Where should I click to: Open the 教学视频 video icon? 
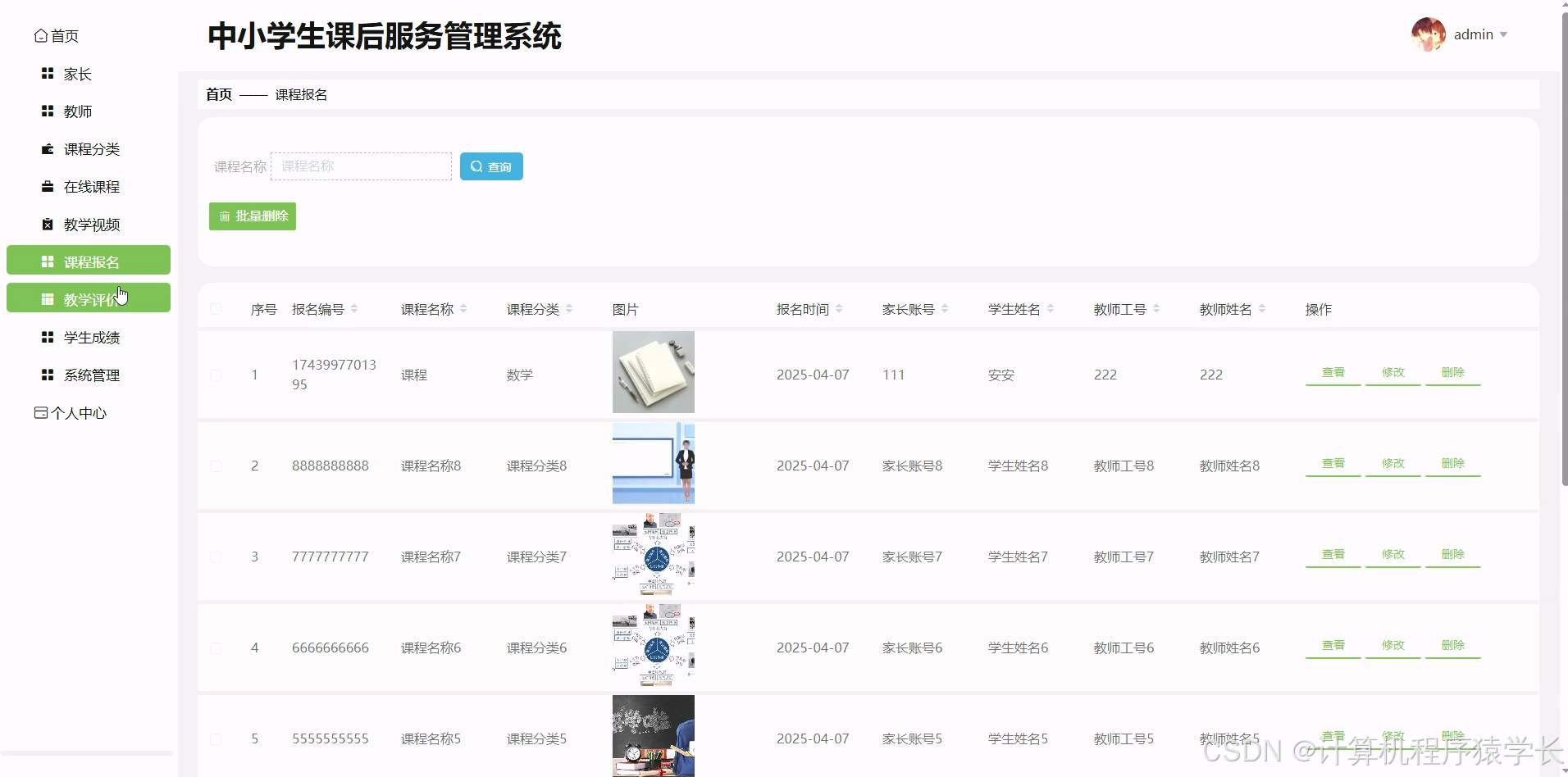click(47, 224)
